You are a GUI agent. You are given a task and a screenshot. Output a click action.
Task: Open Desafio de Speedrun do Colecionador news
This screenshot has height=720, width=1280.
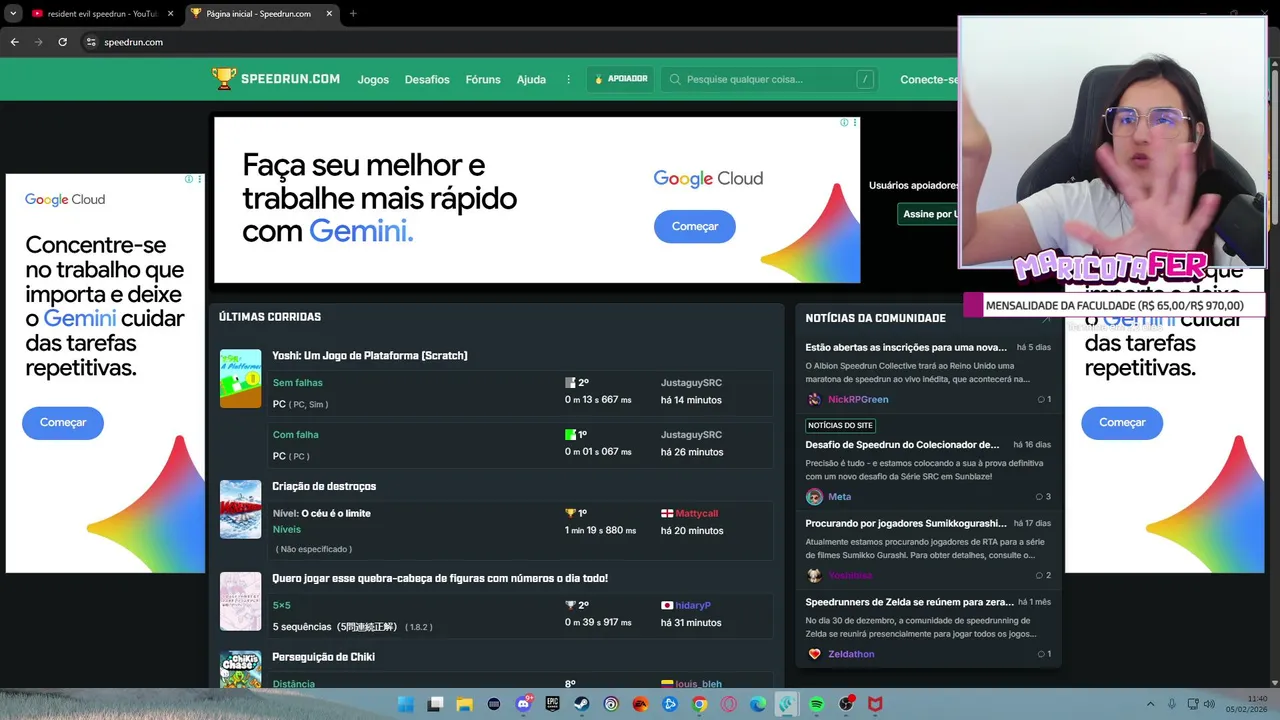[902, 445]
